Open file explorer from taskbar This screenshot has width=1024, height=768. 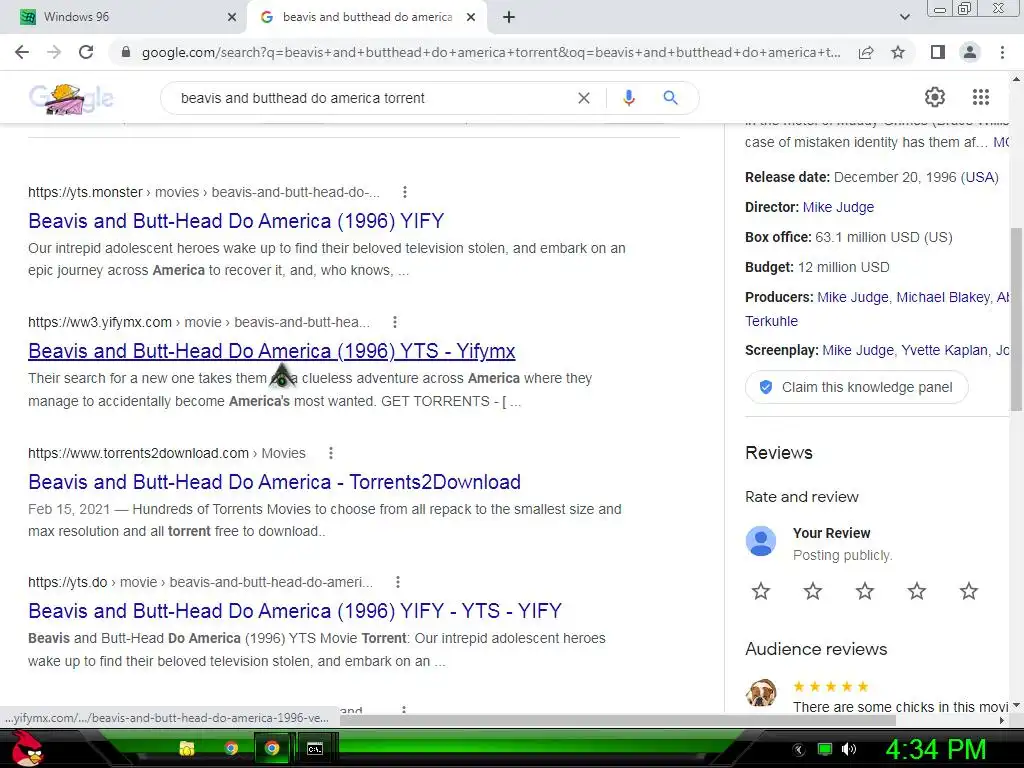(x=187, y=748)
